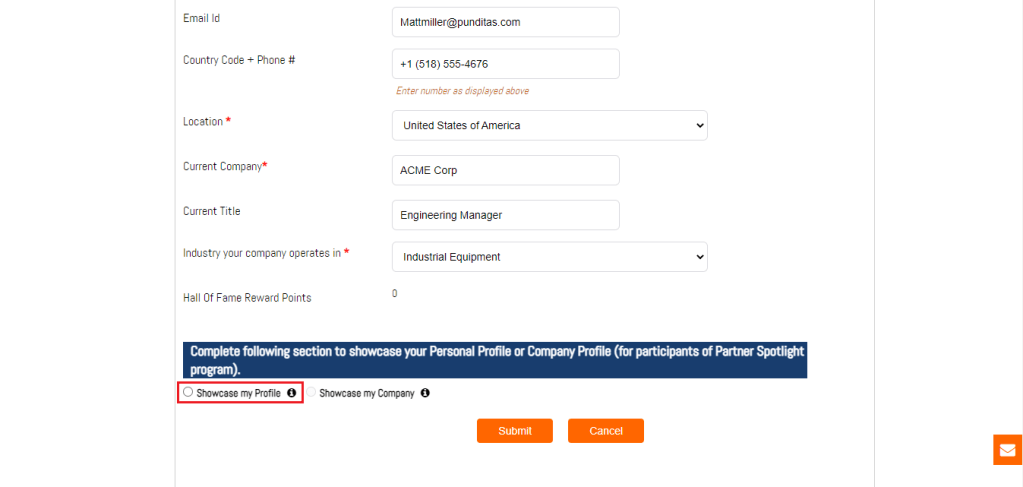This screenshot has width=1023, height=487.
Task: Select the Showcase my Profile radio button
Action: pyautogui.click(x=188, y=393)
